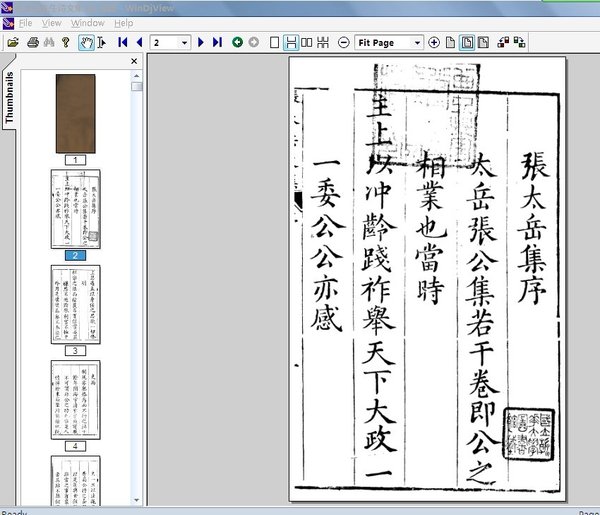Open the page number dropdown

[183, 43]
